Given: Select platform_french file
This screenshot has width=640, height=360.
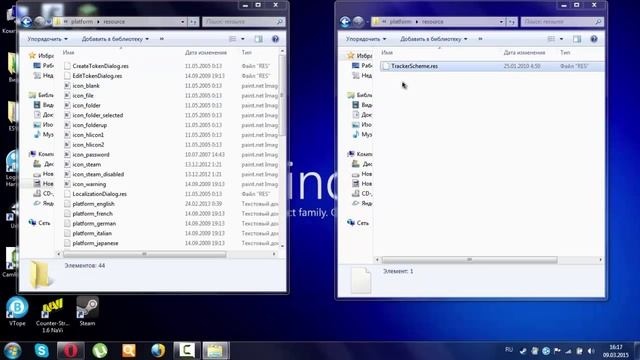Looking at the screenshot, I should 92,213.
